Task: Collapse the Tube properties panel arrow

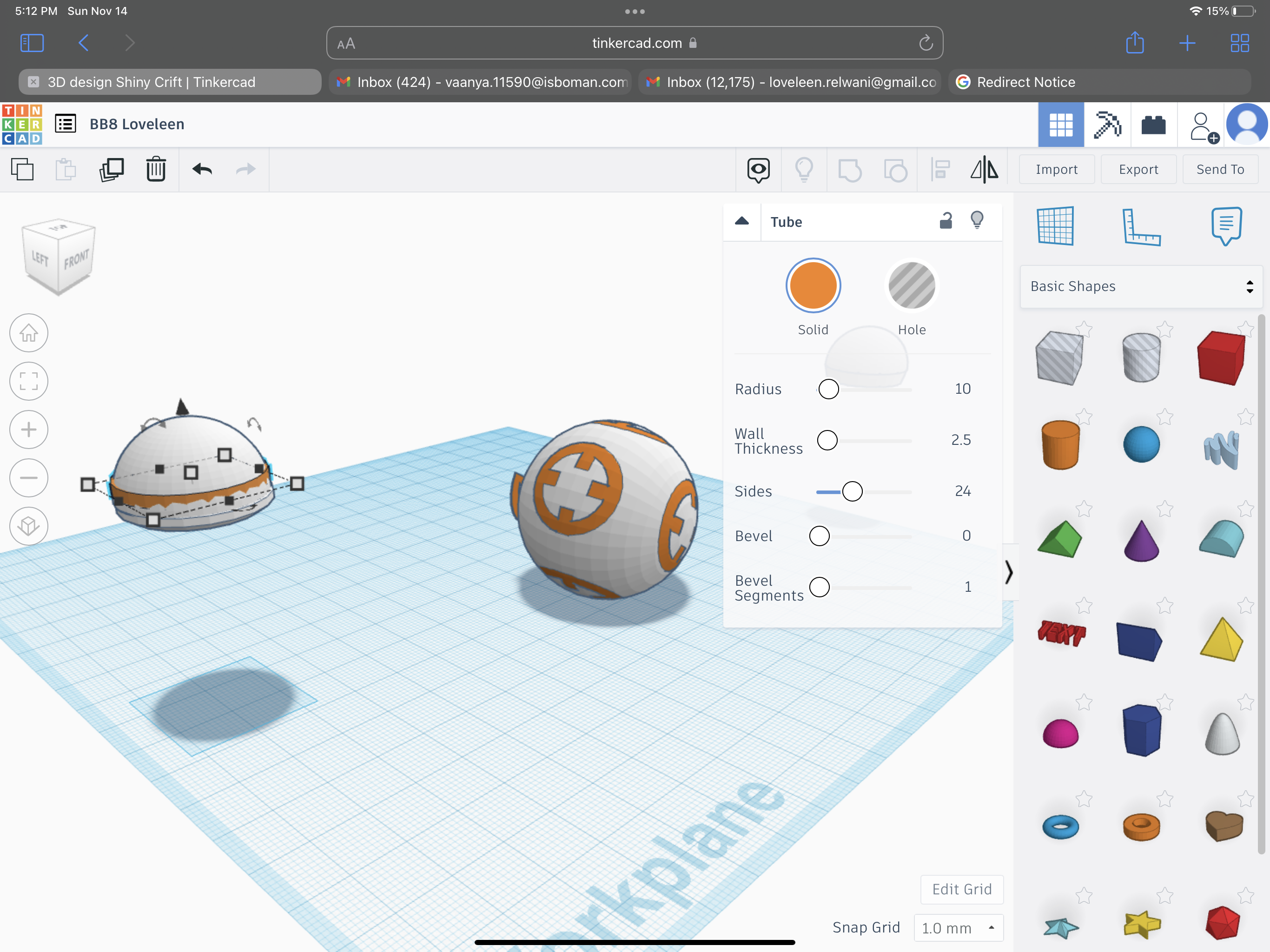Action: point(742,221)
